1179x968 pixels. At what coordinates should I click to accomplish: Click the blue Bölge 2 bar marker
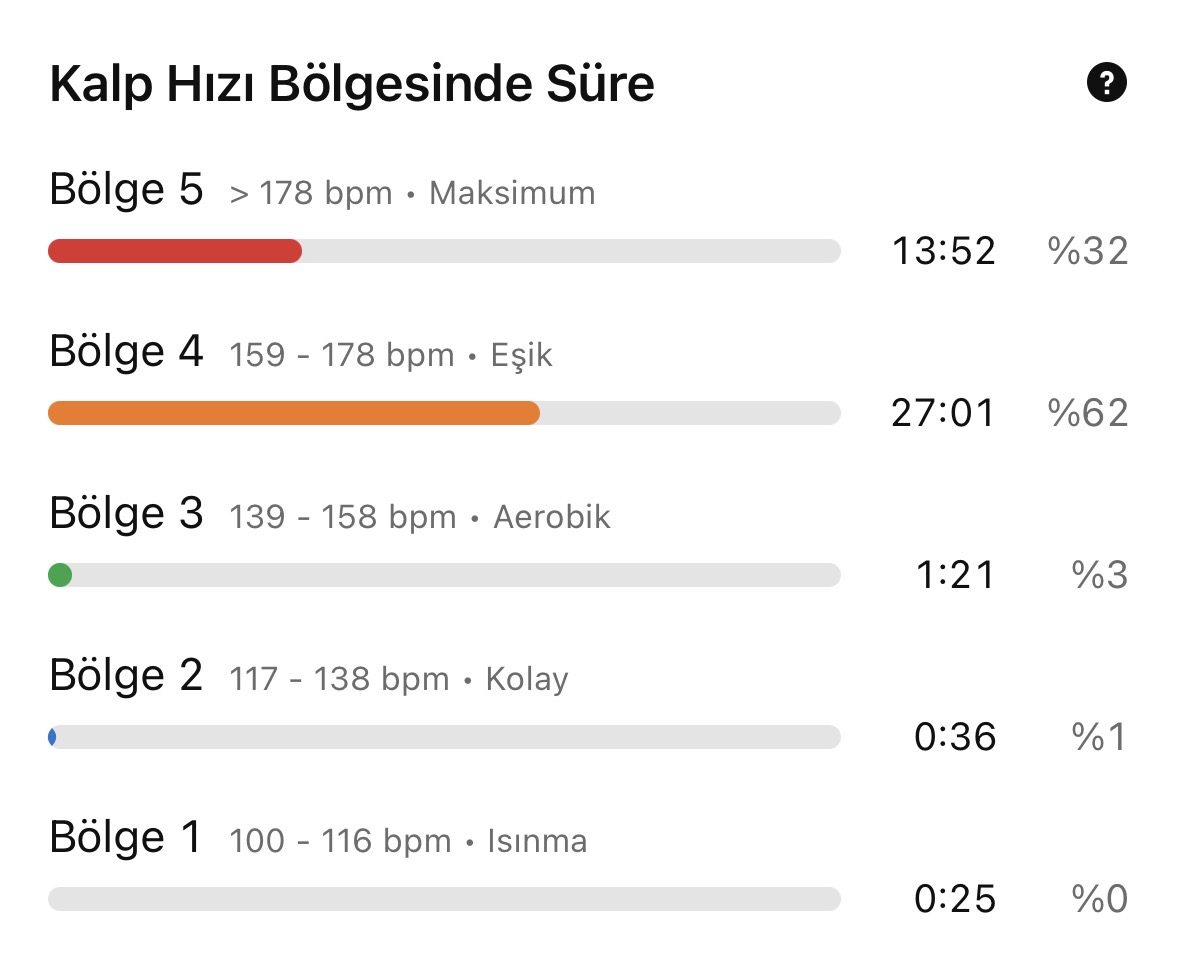pyautogui.click(x=52, y=737)
